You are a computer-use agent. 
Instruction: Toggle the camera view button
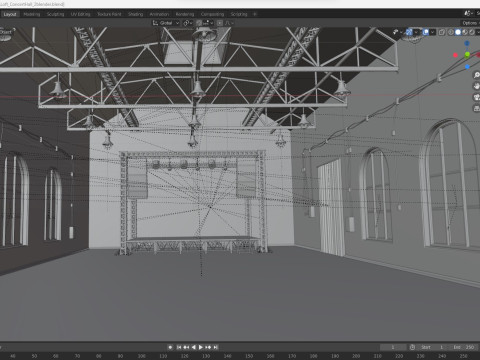(x=477, y=97)
